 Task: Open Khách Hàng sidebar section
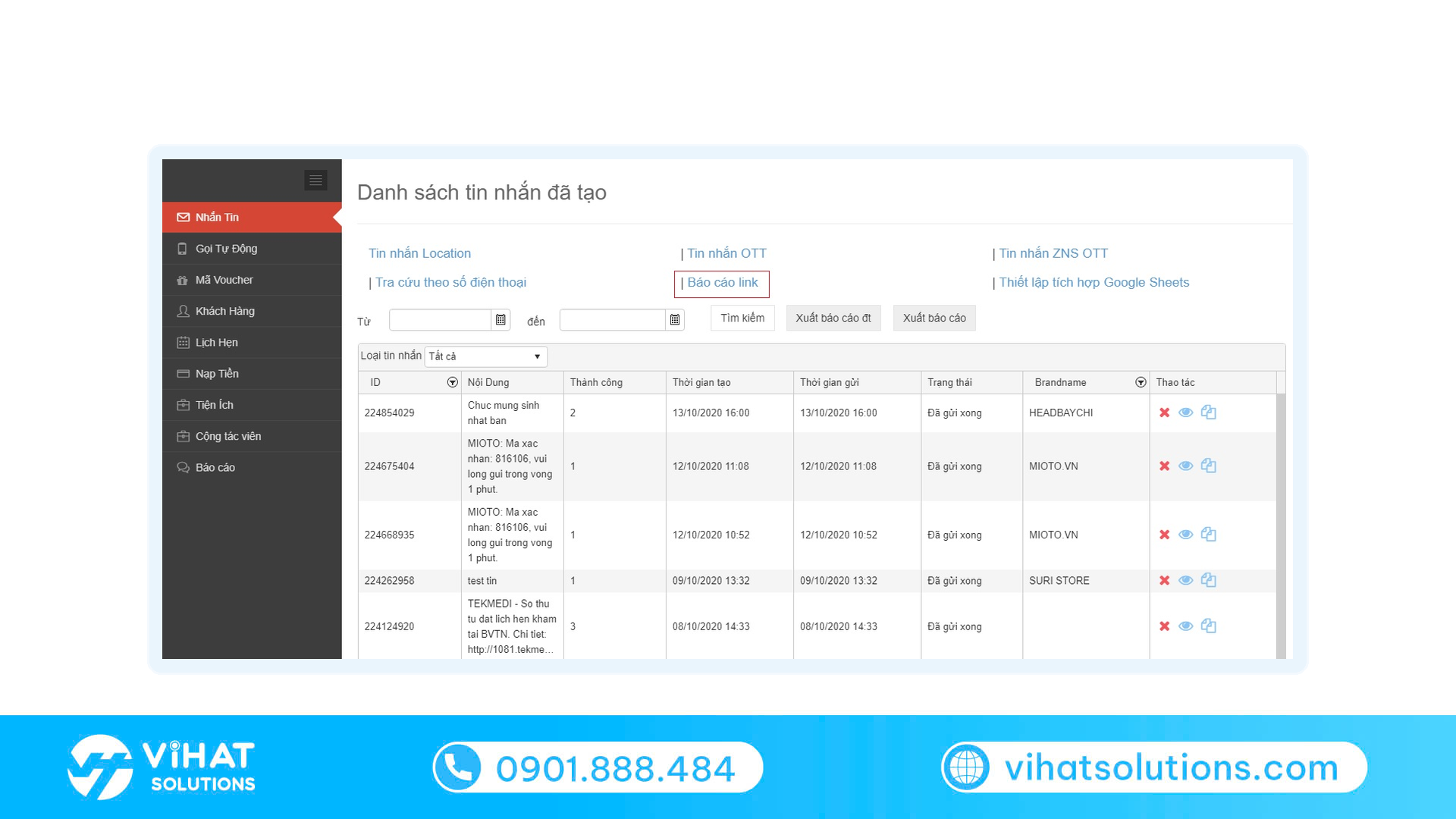coord(252,311)
